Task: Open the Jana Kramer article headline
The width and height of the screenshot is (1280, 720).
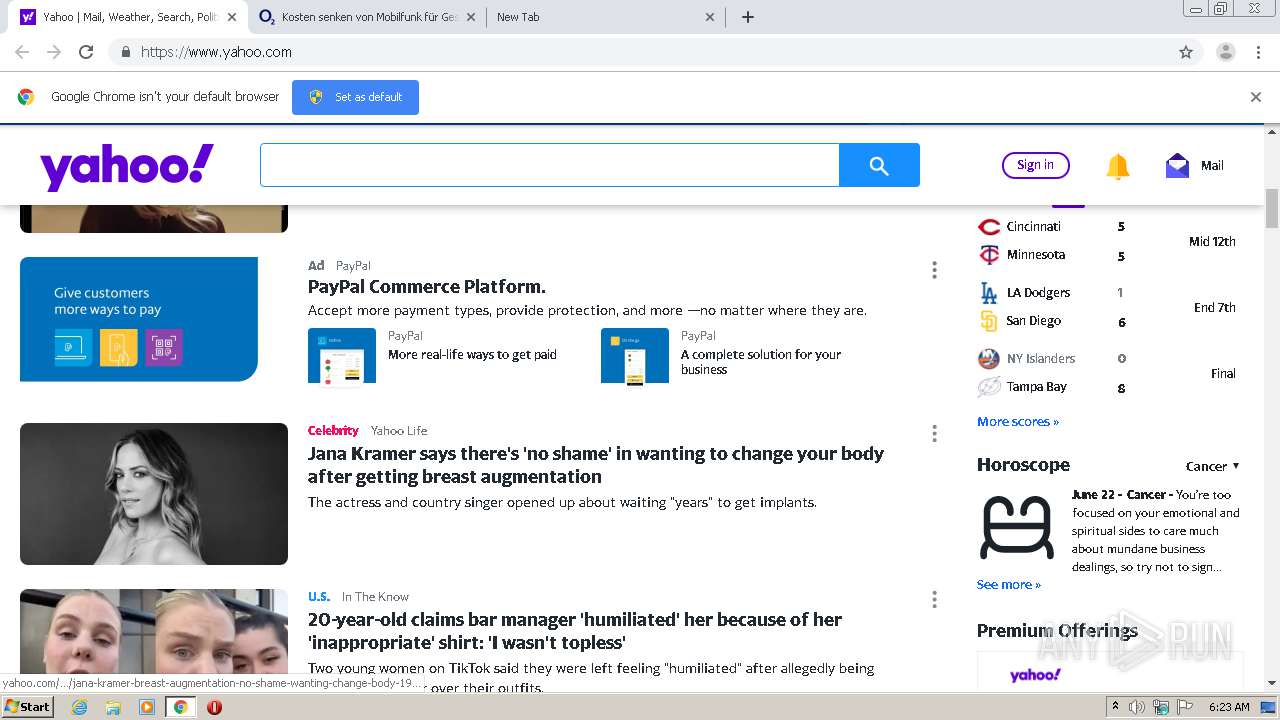Action: [x=596, y=465]
